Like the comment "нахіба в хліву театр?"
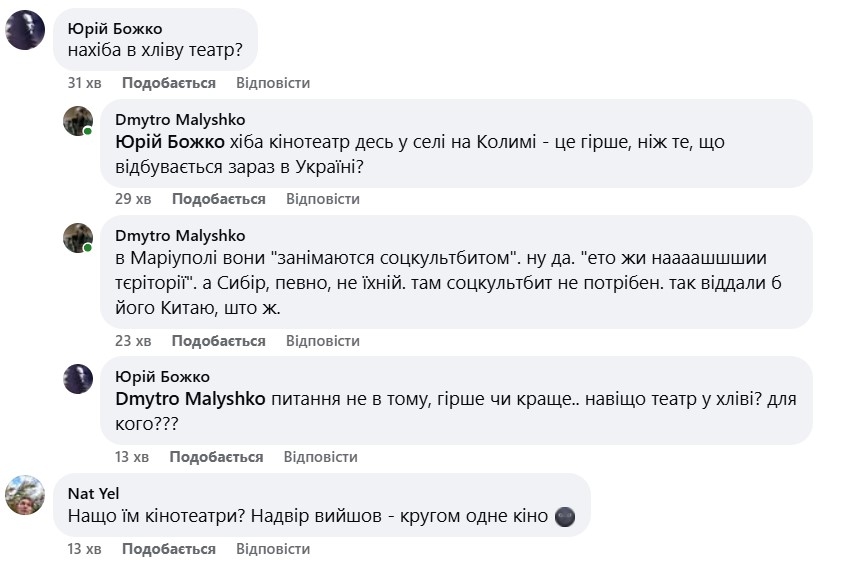This screenshot has width=850, height=572. (169, 83)
